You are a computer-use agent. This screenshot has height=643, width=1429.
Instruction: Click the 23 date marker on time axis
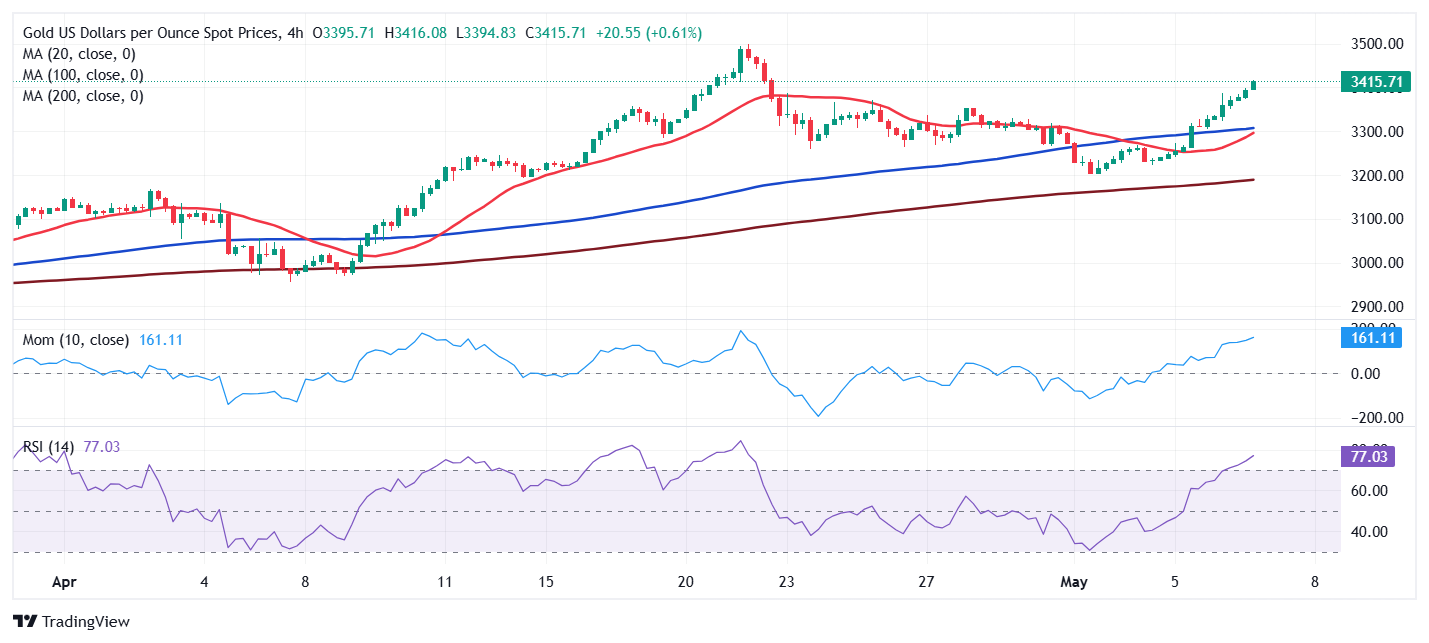786,581
